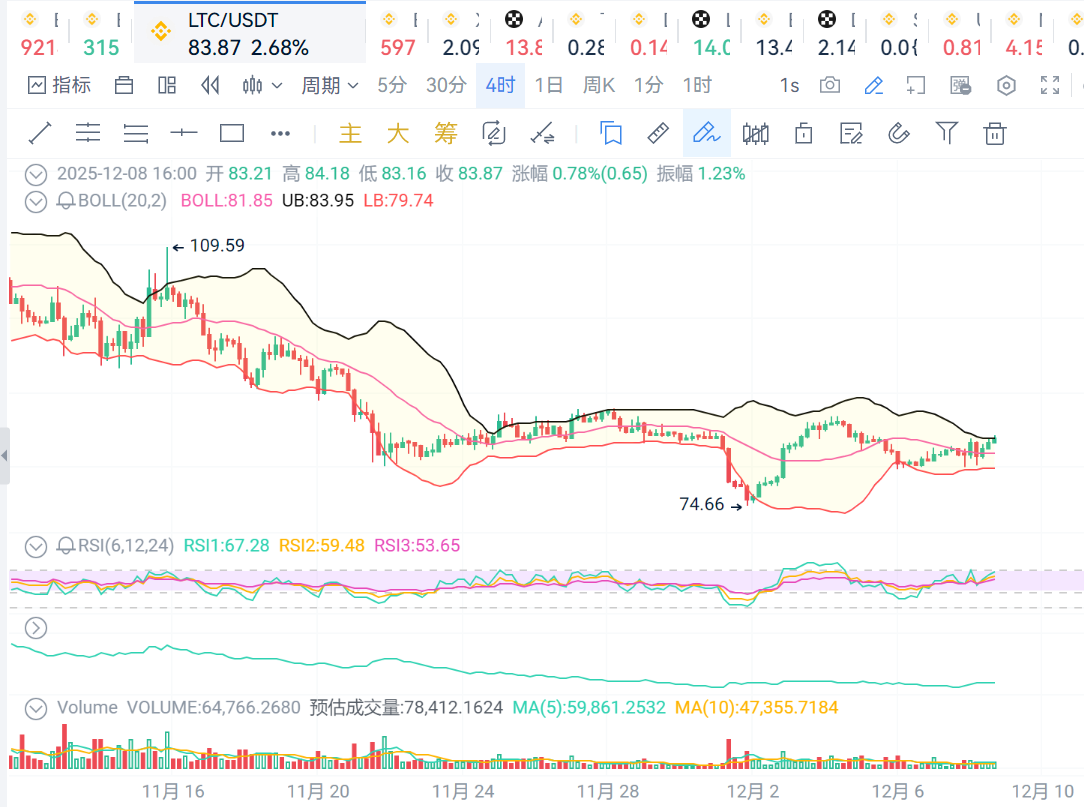The height and width of the screenshot is (807, 1084).
Task: Select the trend line drawing tool
Action: pyautogui.click(x=40, y=133)
